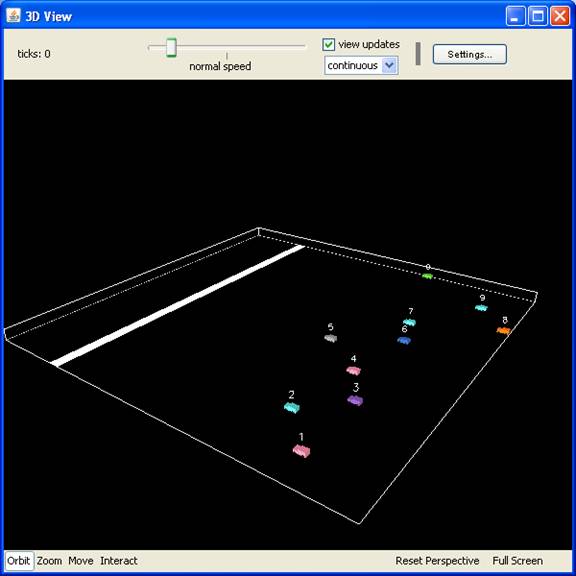This screenshot has width=576, height=576.
Task: Click the pink car labeled 1
Action: [x=301, y=450]
